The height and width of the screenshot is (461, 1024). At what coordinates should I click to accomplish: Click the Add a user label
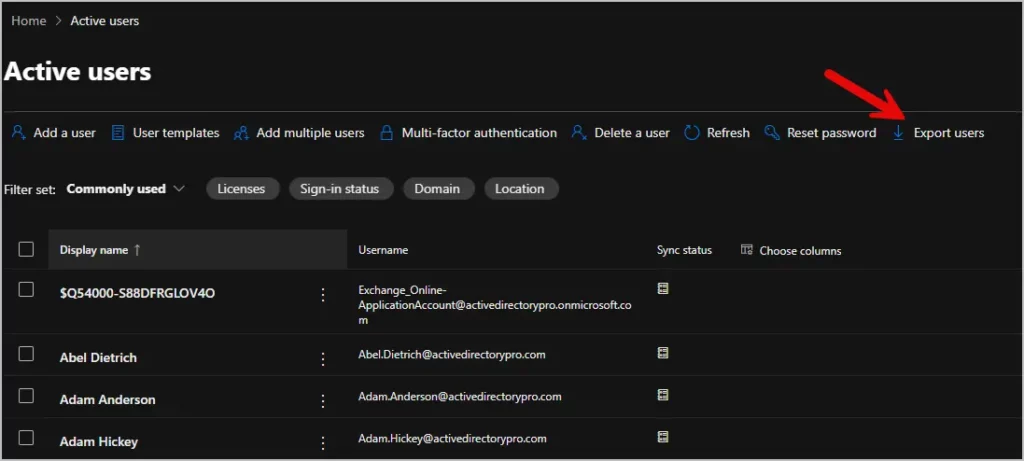pos(65,133)
